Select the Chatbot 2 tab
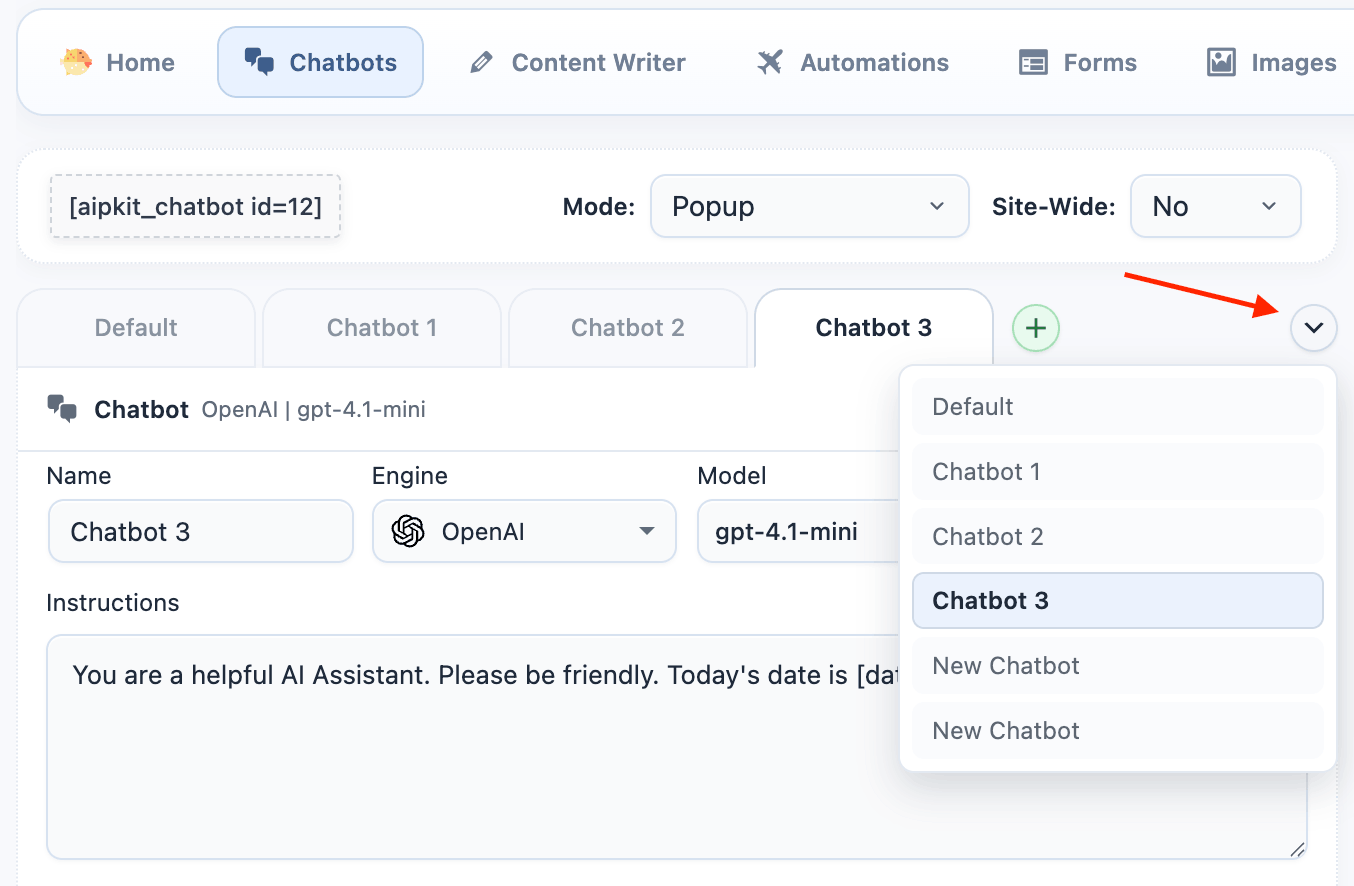The height and width of the screenshot is (886, 1354). (x=628, y=328)
